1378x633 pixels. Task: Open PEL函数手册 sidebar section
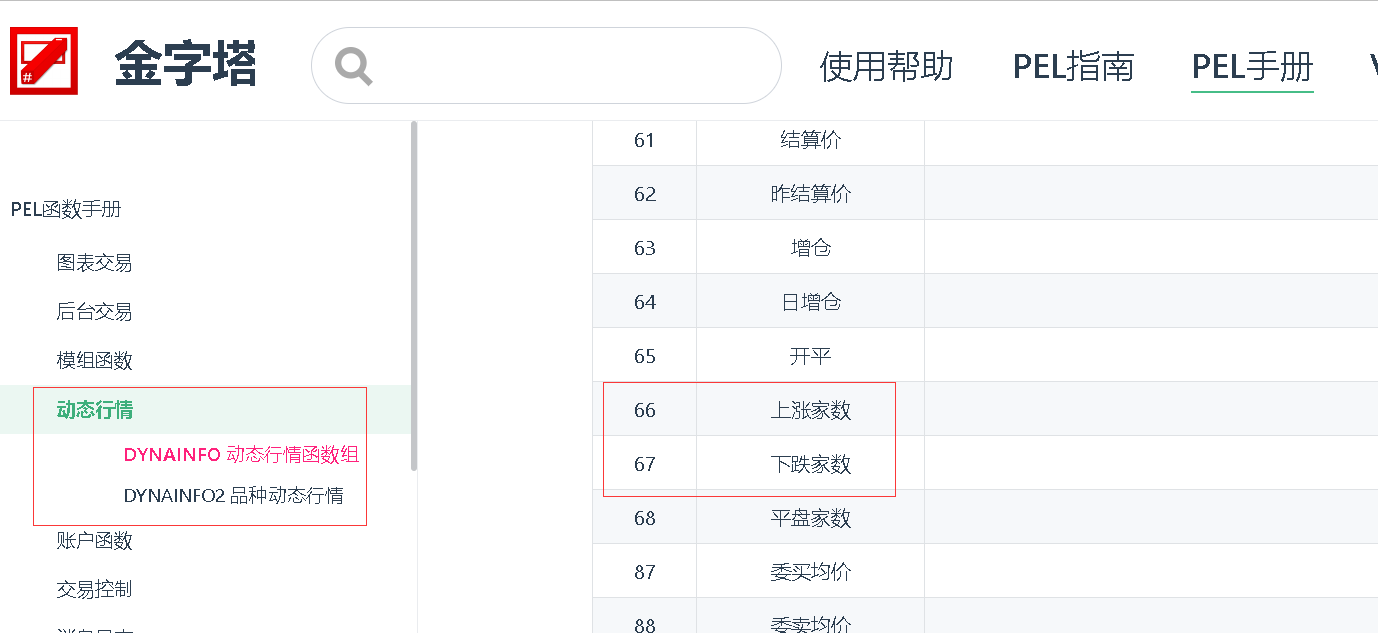[66, 209]
